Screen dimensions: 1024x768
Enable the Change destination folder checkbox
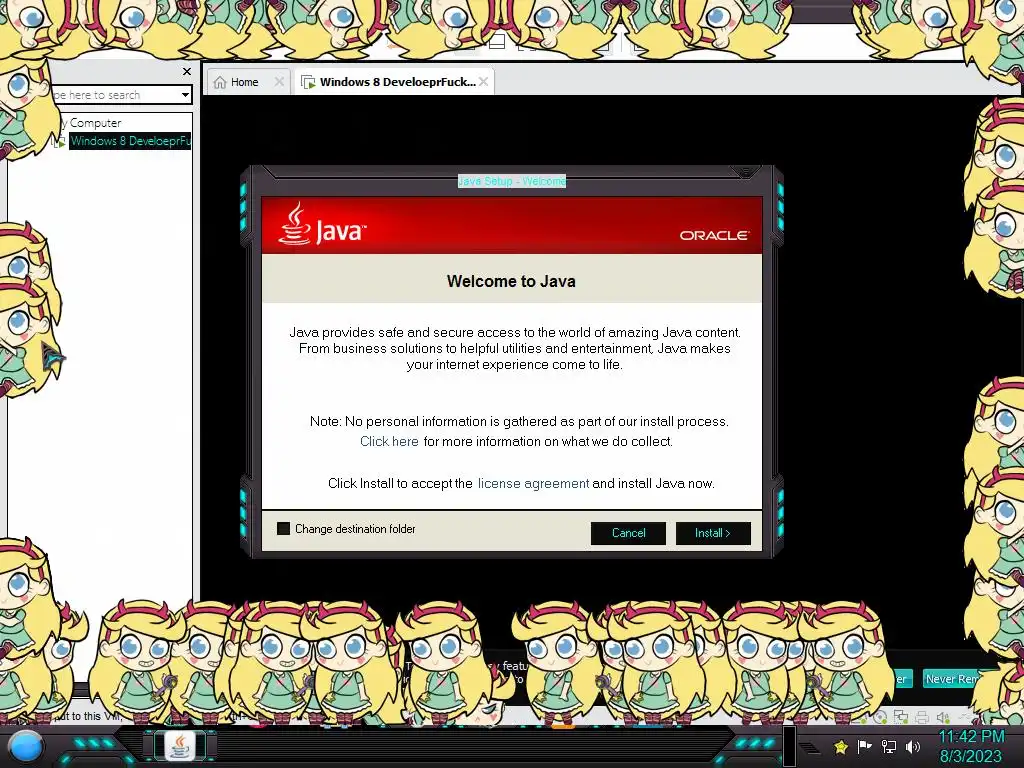point(283,528)
